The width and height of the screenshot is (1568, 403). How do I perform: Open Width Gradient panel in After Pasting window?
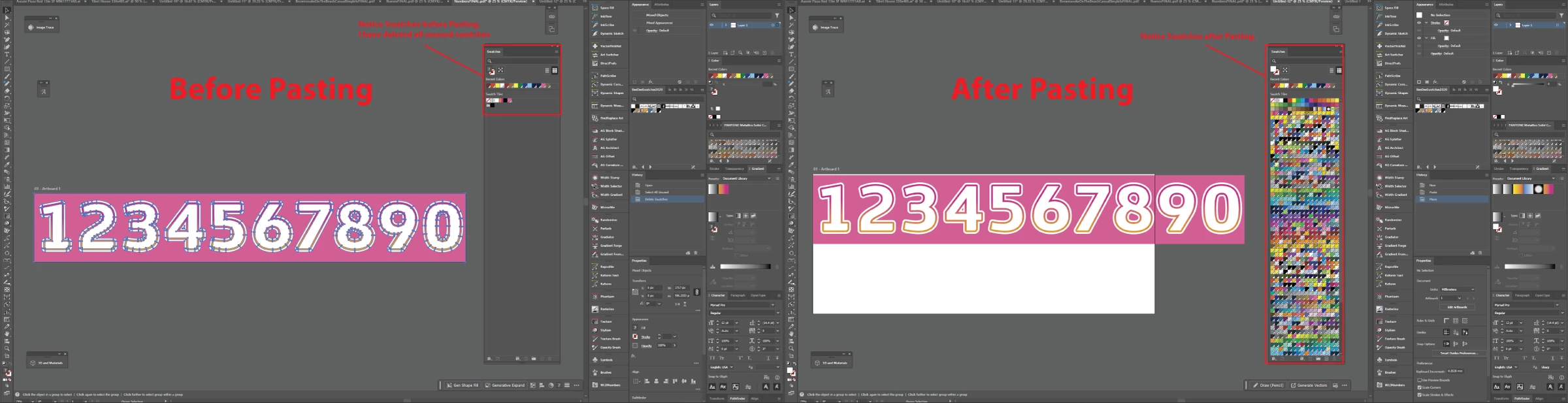click(x=1392, y=195)
